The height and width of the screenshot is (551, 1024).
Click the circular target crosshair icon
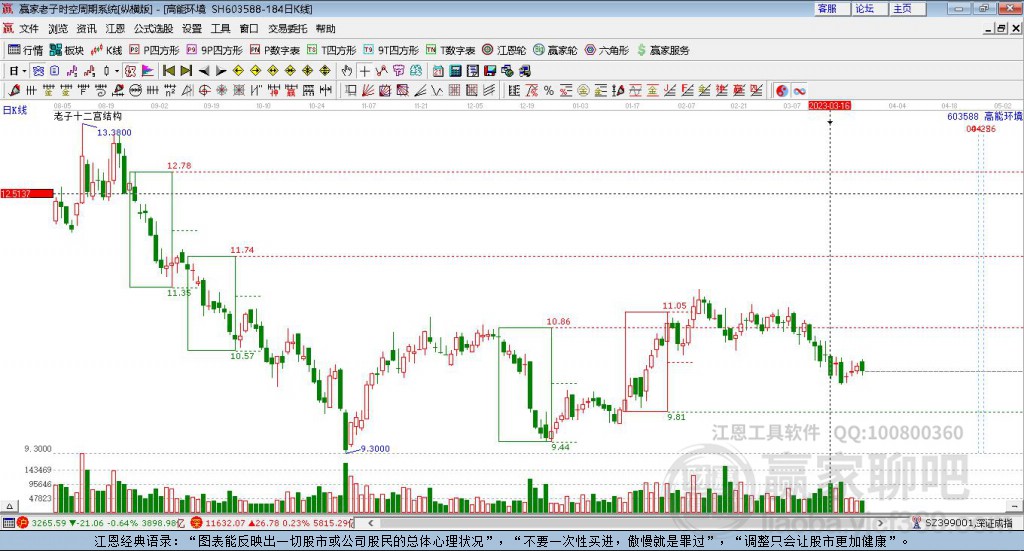[x=204, y=91]
